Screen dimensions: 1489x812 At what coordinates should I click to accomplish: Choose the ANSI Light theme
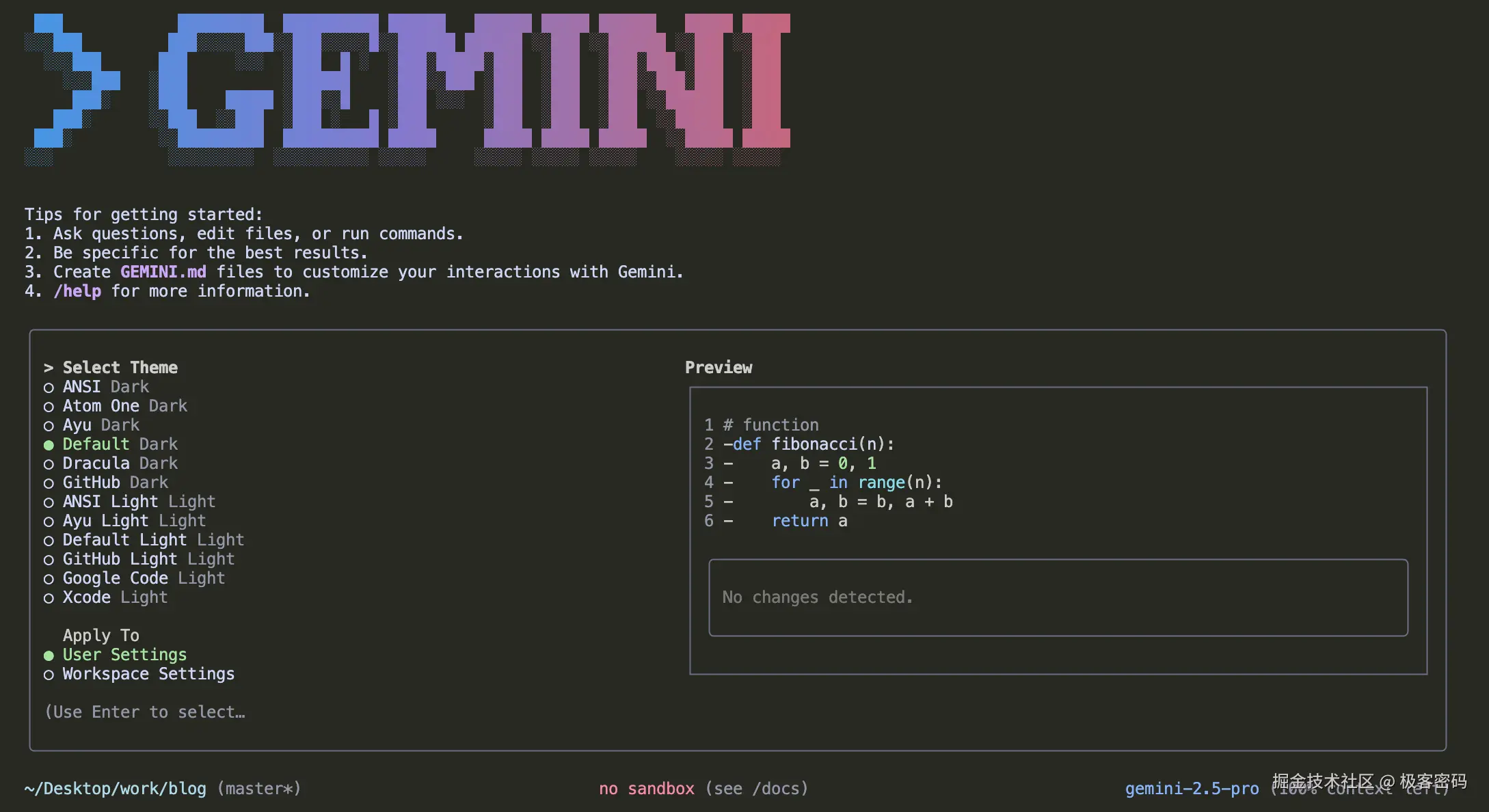pyautogui.click(x=139, y=502)
